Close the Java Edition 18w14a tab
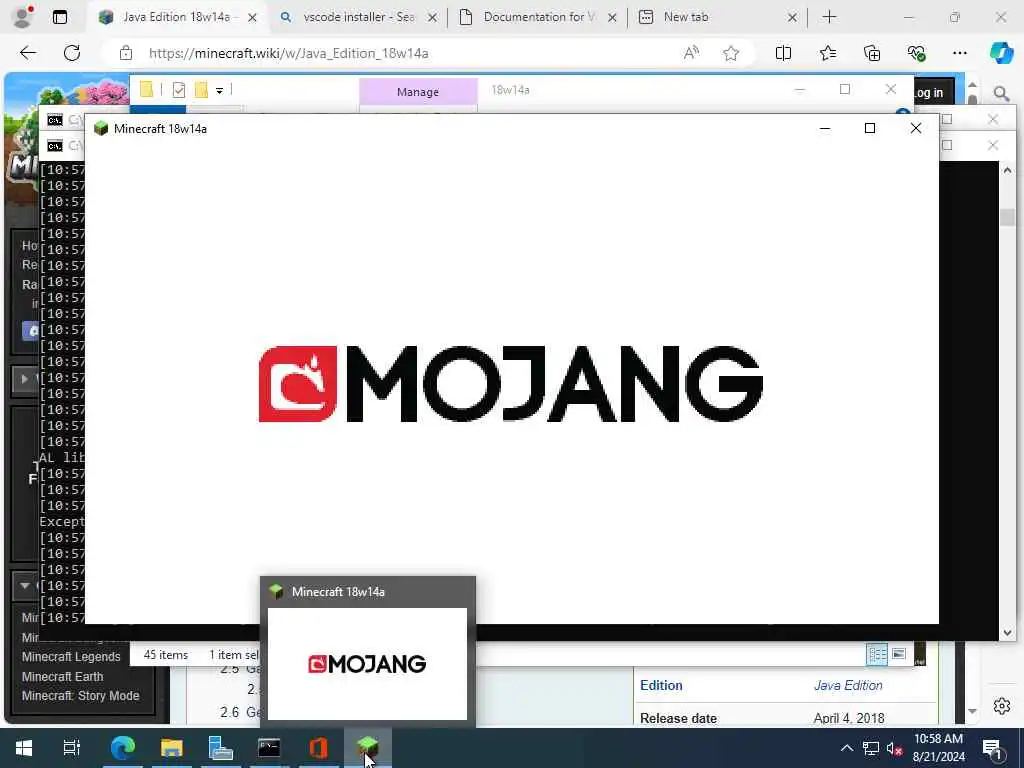 pos(252,18)
